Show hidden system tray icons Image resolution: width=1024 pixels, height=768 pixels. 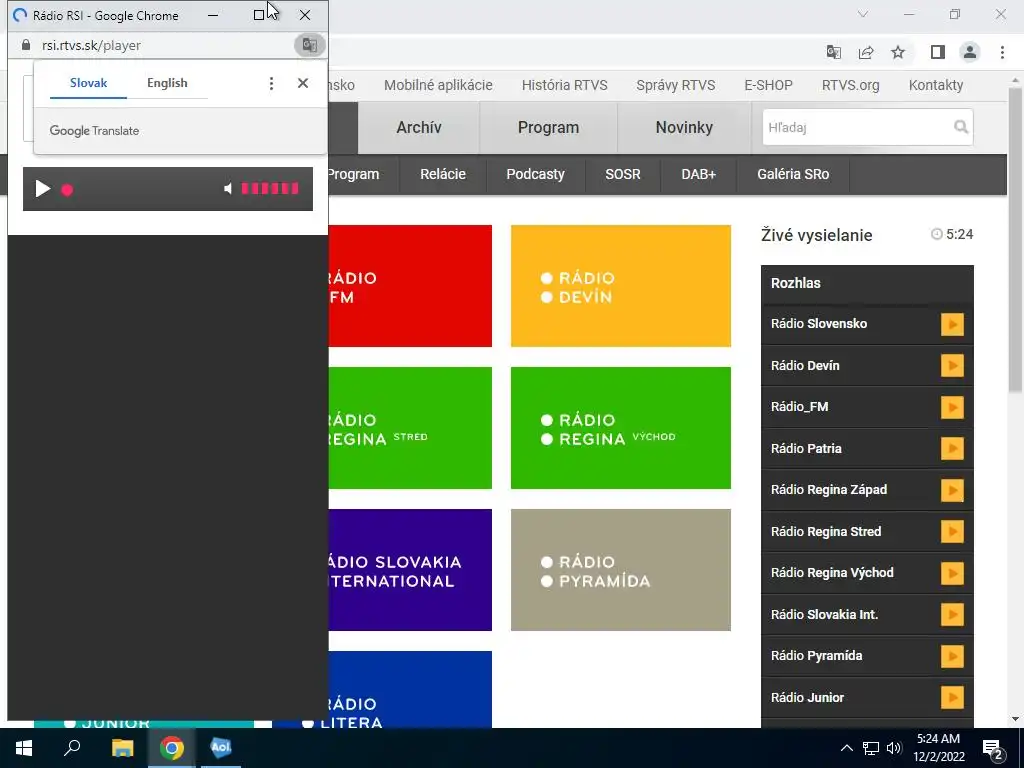(x=846, y=748)
